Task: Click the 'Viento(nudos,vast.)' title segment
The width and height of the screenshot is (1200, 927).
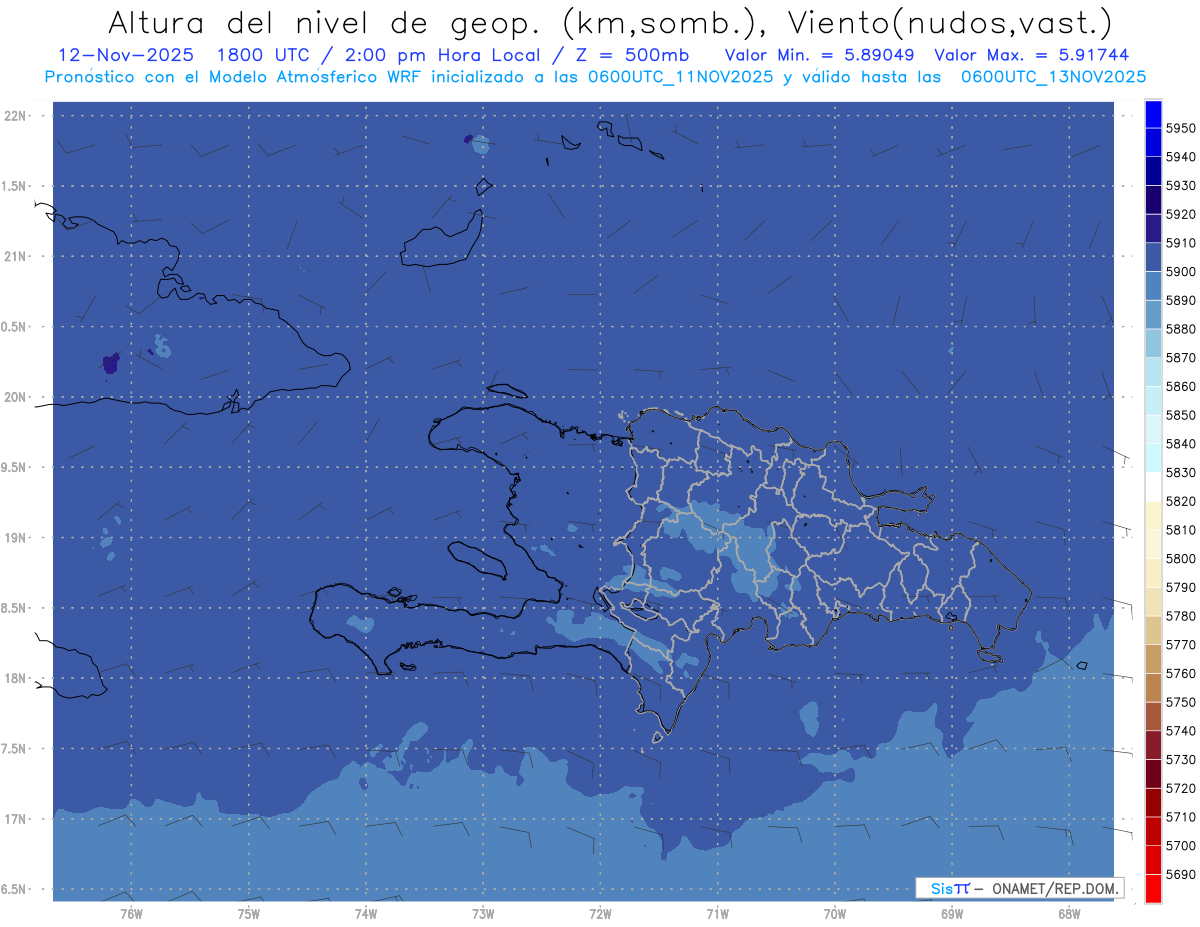Action: (x=950, y=22)
